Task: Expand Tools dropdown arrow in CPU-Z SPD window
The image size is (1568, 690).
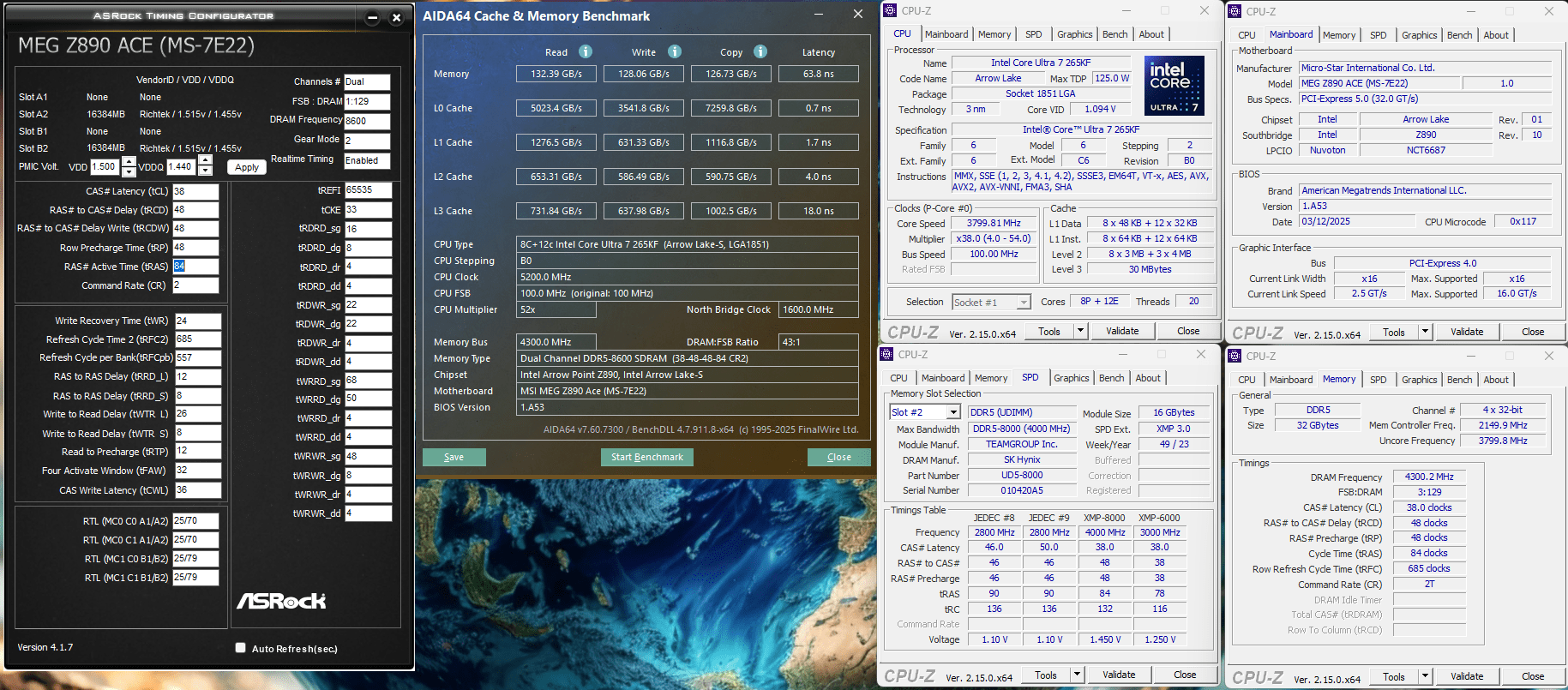Action: tap(1077, 675)
